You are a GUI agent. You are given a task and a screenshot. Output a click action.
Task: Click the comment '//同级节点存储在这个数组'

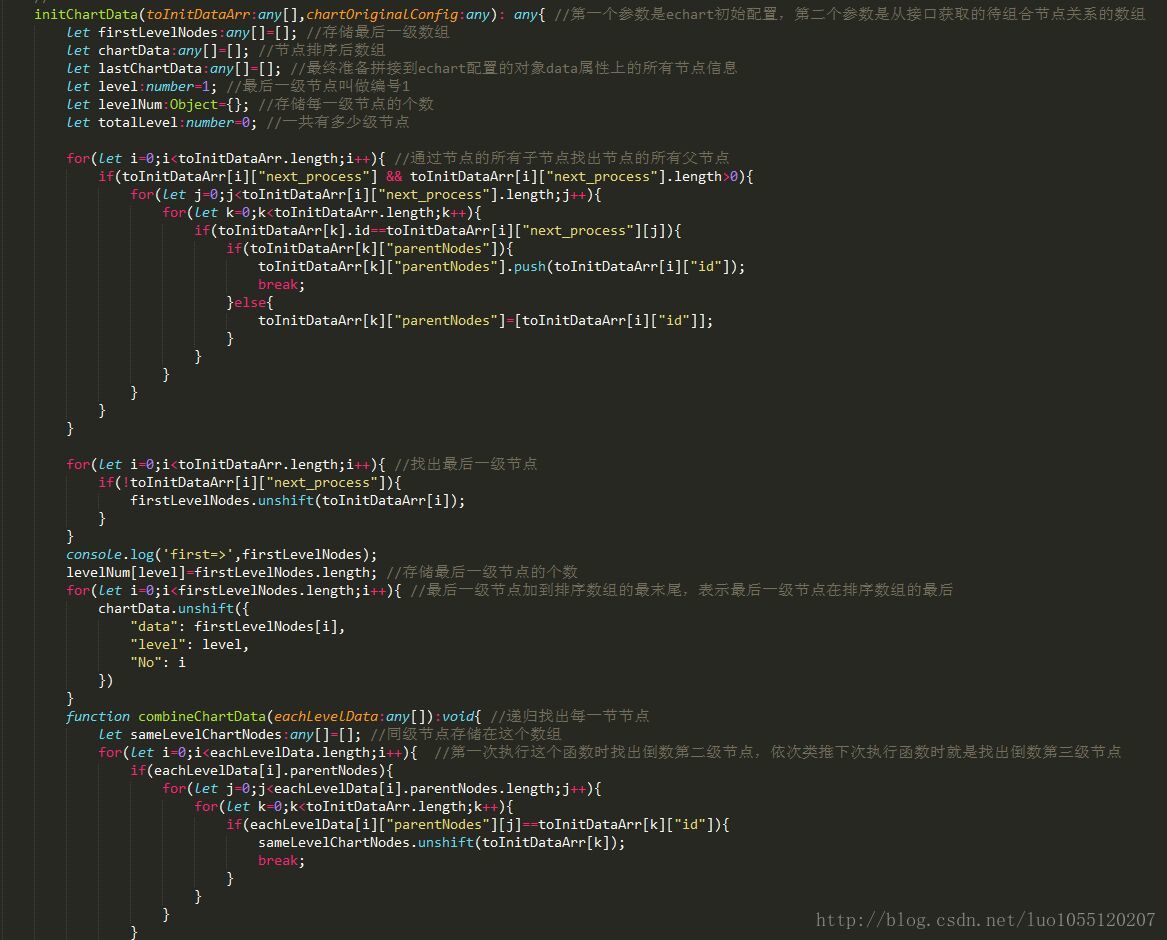point(466,735)
